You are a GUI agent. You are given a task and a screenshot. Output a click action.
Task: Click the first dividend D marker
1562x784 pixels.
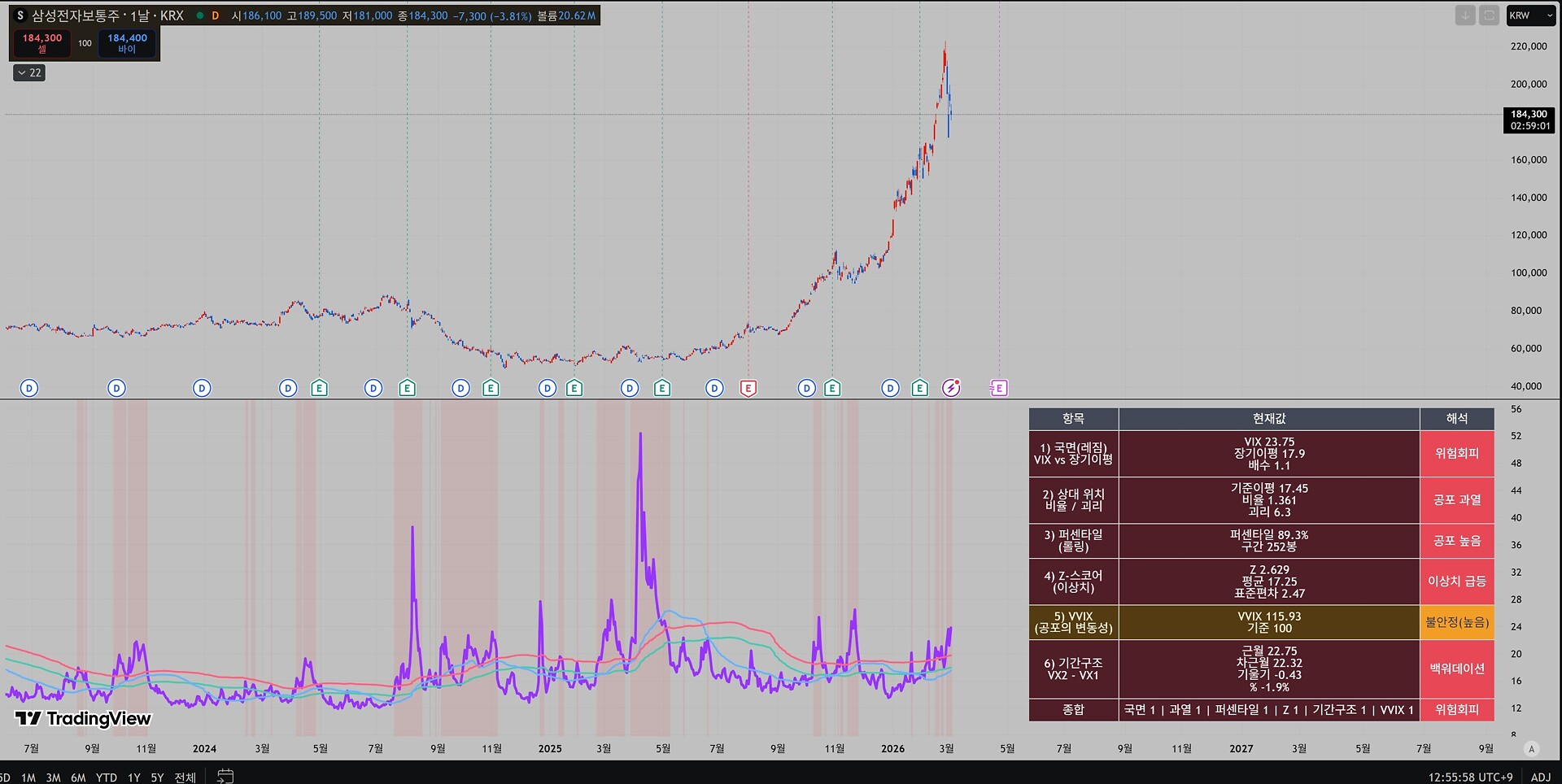click(x=29, y=388)
